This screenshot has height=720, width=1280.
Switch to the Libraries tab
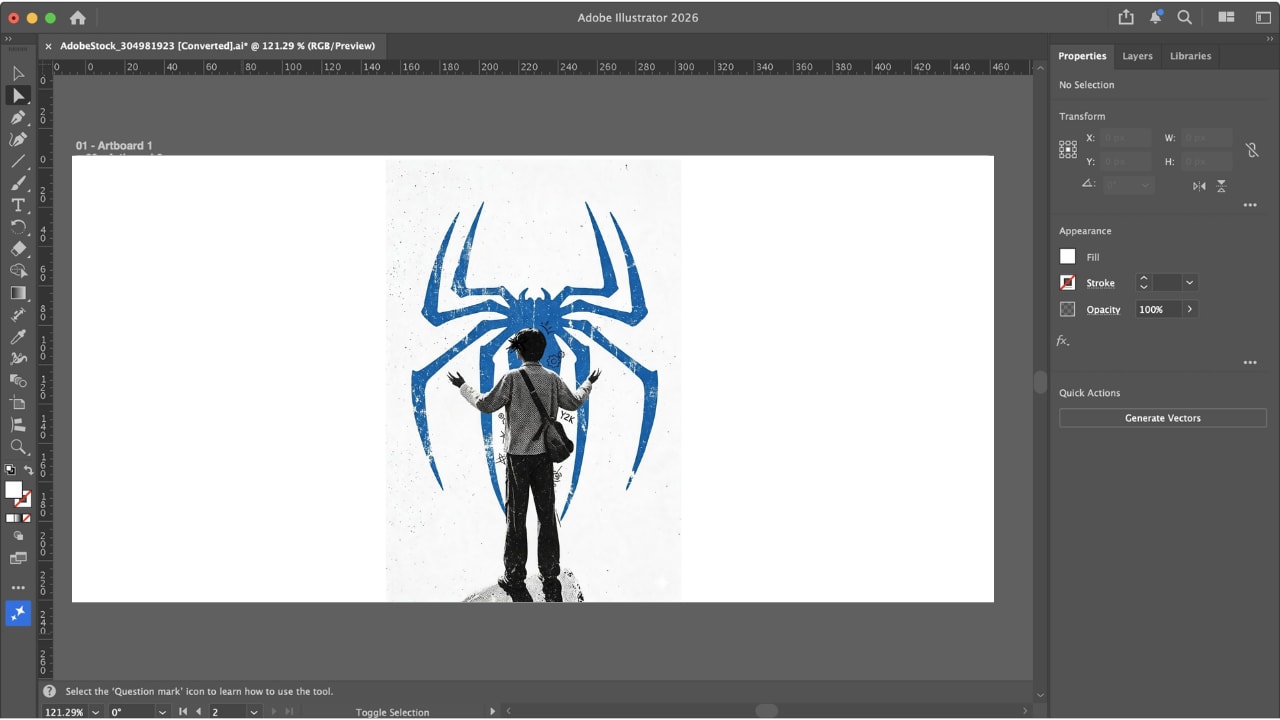1190,56
